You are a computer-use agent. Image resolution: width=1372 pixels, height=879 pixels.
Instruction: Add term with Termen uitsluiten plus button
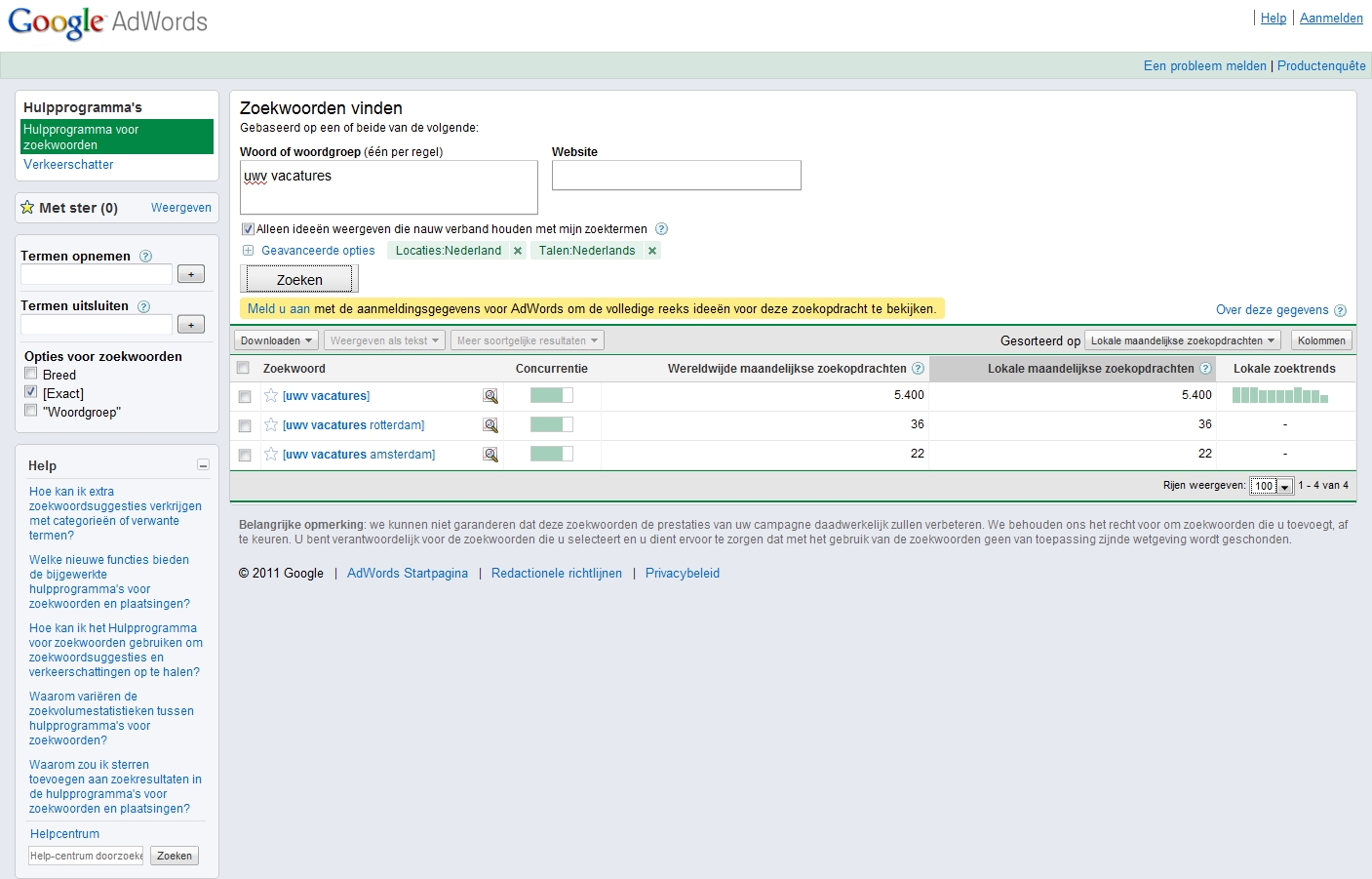click(x=191, y=324)
